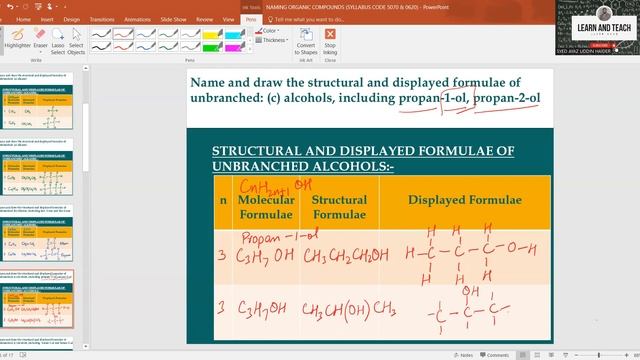Open the Insert tab
640x360 pixels.
[x=47, y=20]
